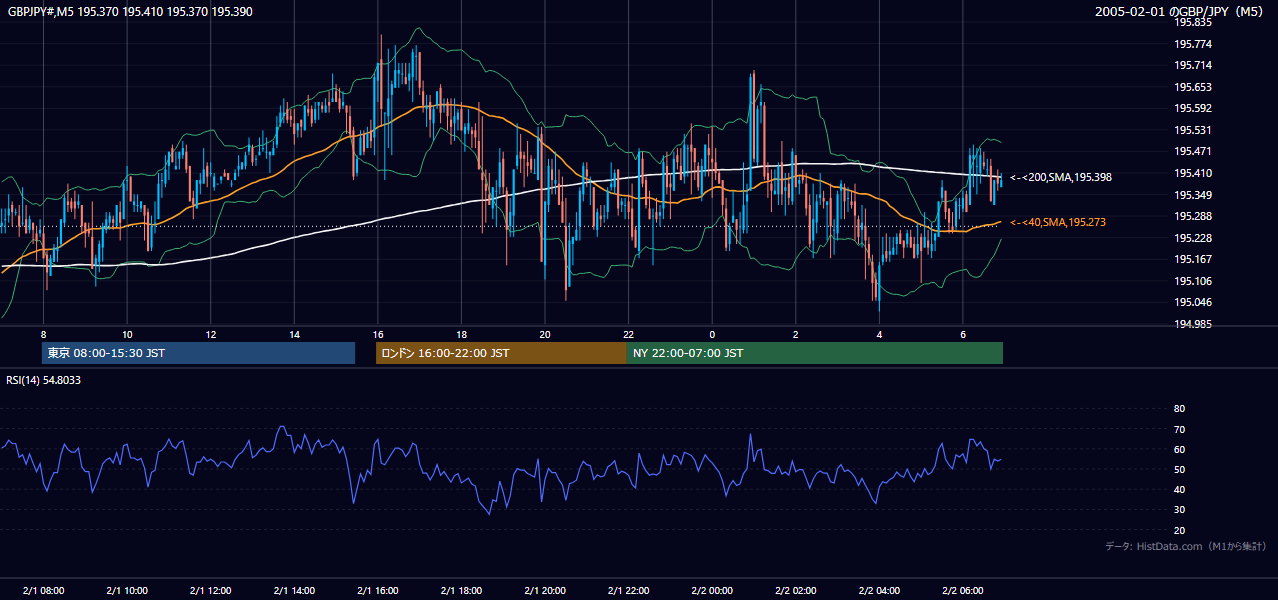Screen dimensions: 1278x600
Task: Click the 2/2 02:00 time label
Action: coord(795,591)
